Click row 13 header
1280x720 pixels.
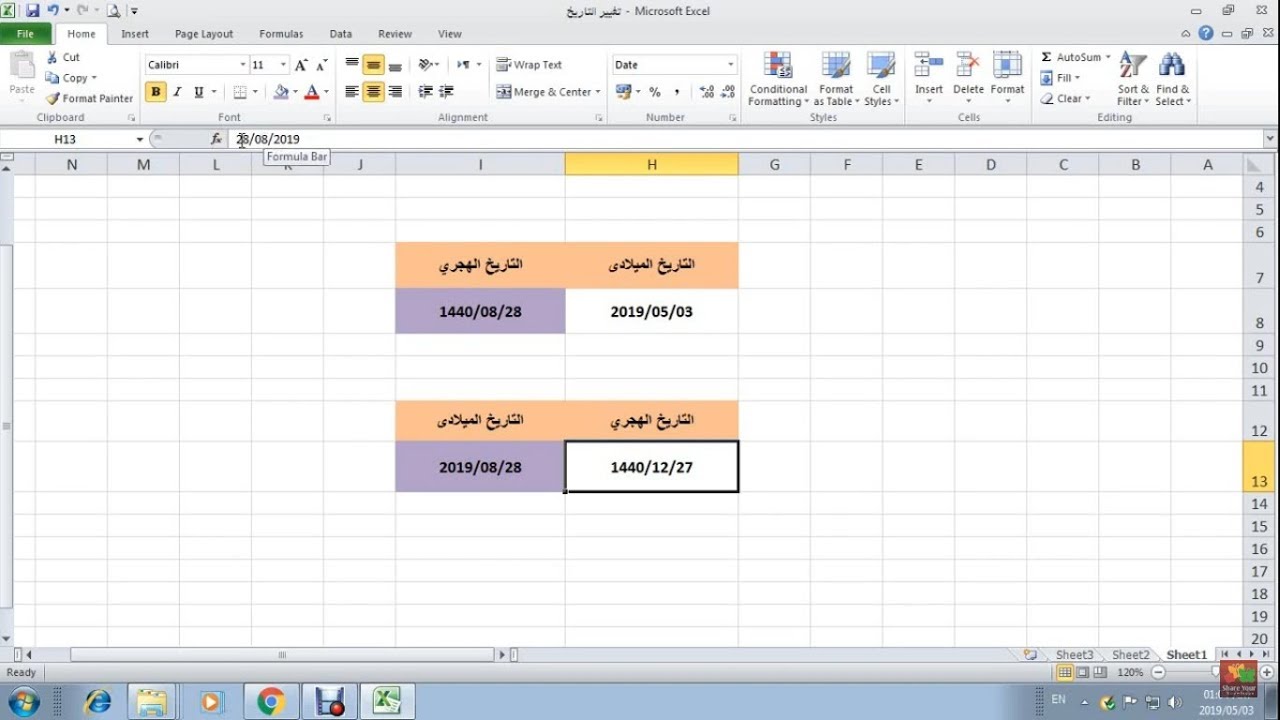click(1258, 467)
